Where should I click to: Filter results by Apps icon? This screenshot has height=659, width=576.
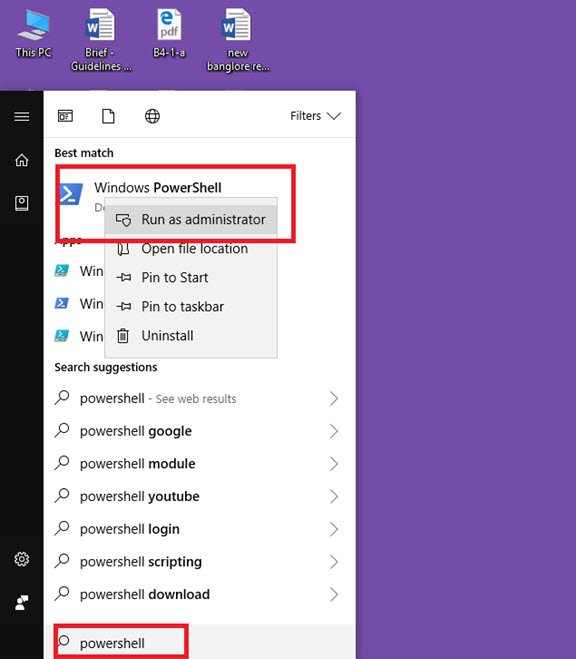click(65, 116)
